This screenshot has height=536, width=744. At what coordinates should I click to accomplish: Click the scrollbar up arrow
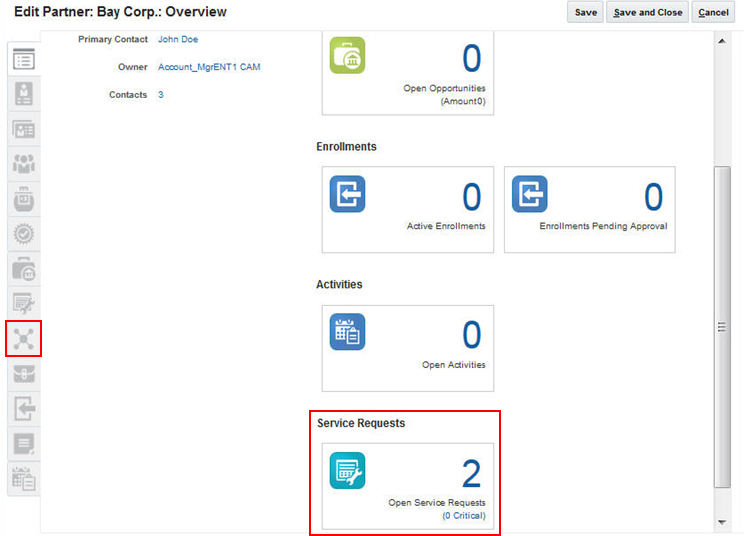coord(722,41)
